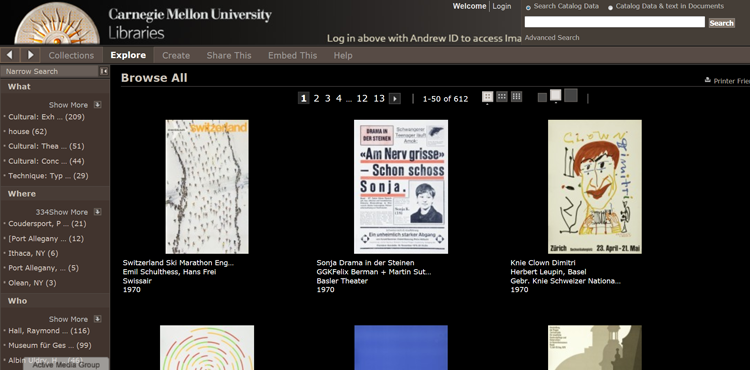
Task: Open the solid blue poster thumbnail
Action: [401, 348]
